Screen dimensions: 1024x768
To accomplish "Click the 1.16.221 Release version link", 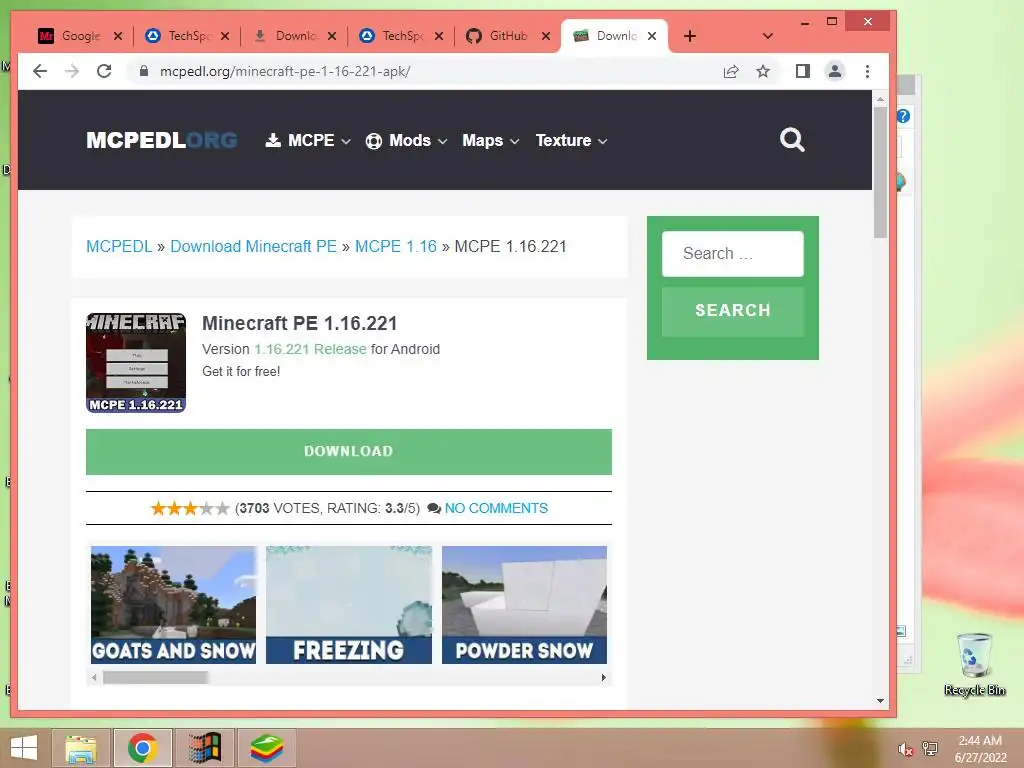I will (x=310, y=349).
